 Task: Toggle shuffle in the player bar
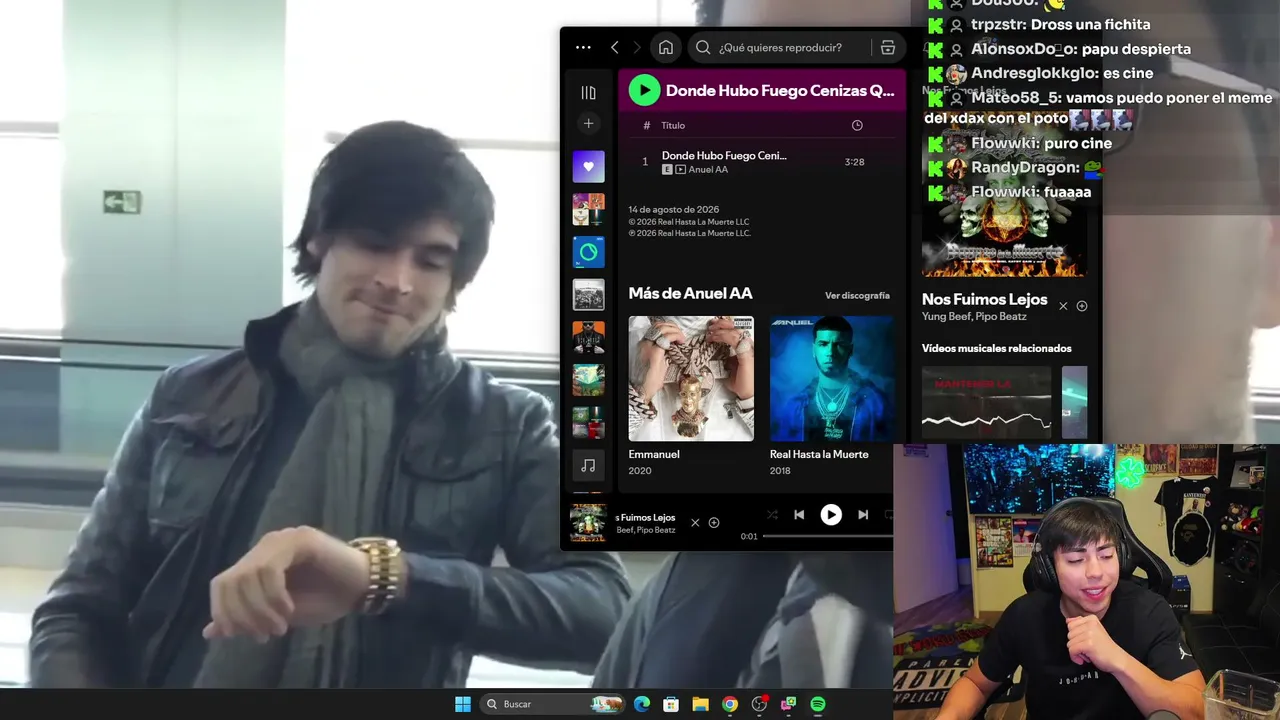click(772, 515)
